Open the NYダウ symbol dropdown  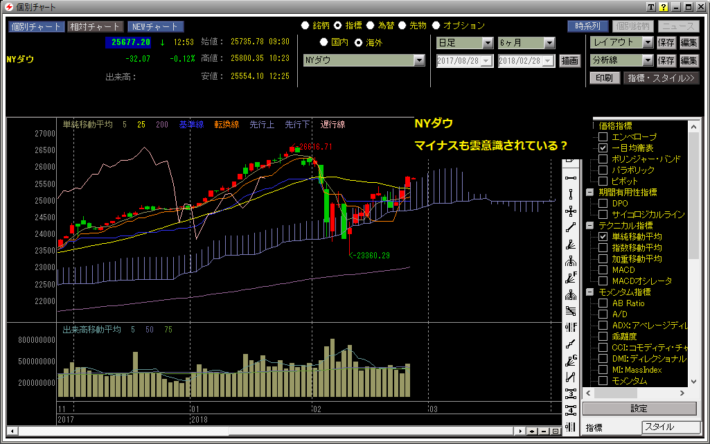point(419,61)
